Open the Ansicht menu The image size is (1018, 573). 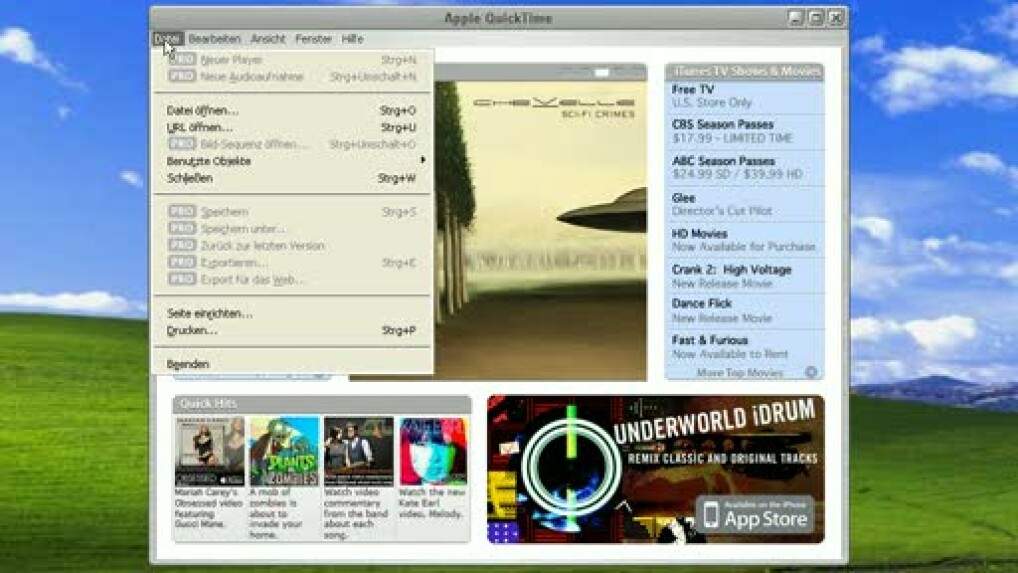pyautogui.click(x=268, y=39)
